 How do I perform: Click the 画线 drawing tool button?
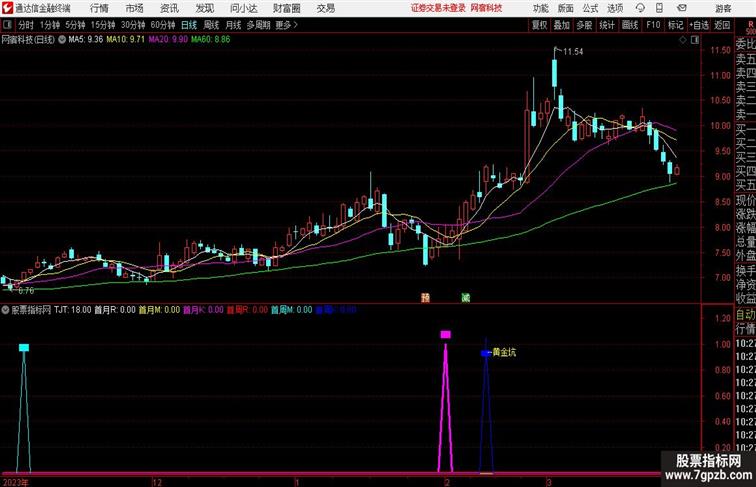click(630, 25)
